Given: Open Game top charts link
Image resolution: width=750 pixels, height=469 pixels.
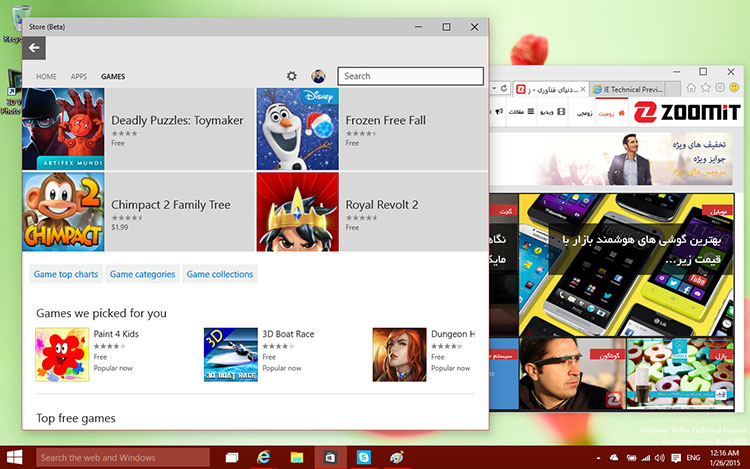Looking at the screenshot, I should coord(66,274).
